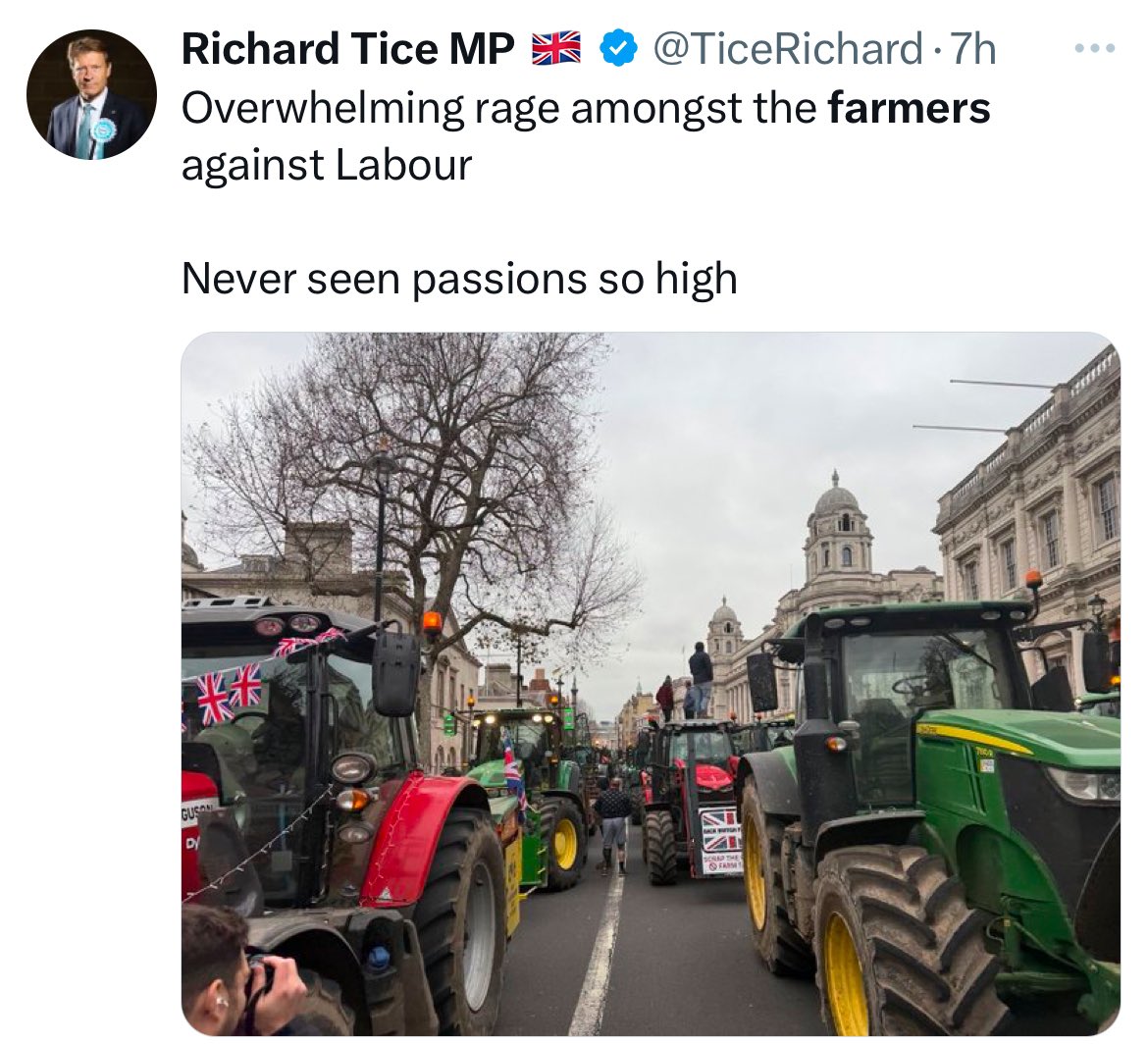Open the "Richard Tice MP" display name
1148x1044 pixels.
pyautogui.click(x=347, y=49)
